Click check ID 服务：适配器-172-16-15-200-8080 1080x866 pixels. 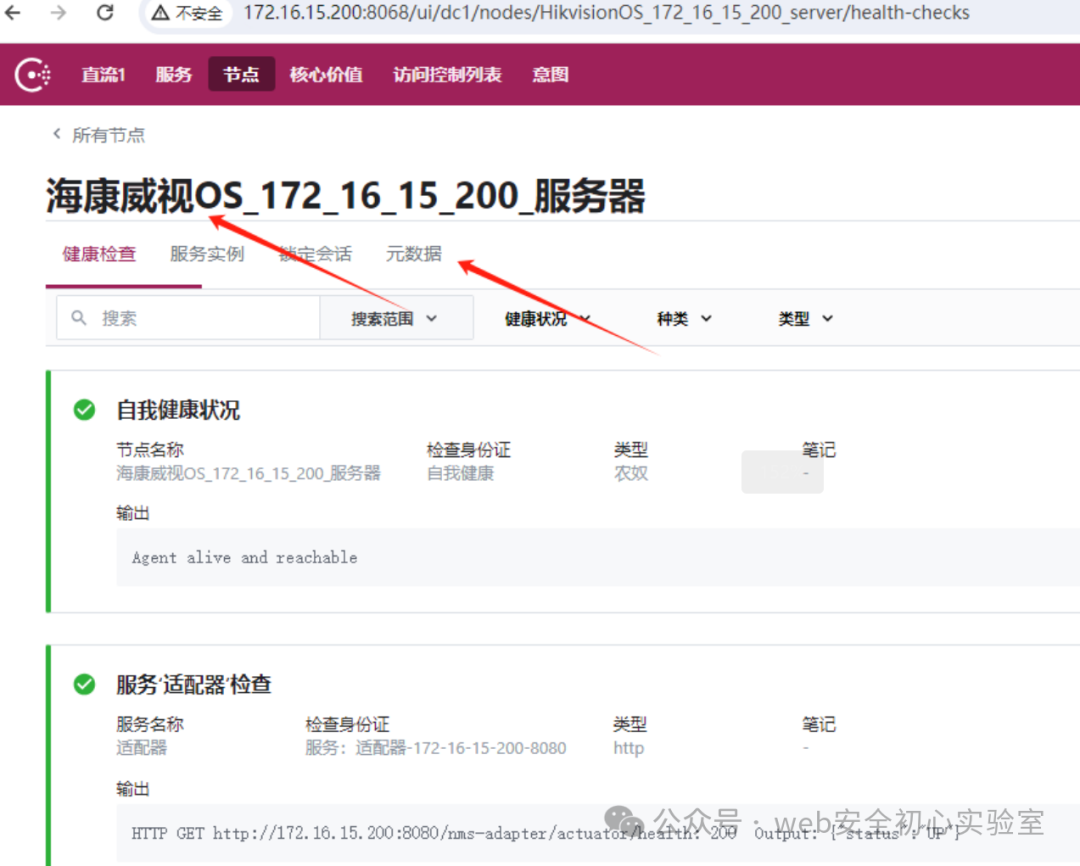436,748
